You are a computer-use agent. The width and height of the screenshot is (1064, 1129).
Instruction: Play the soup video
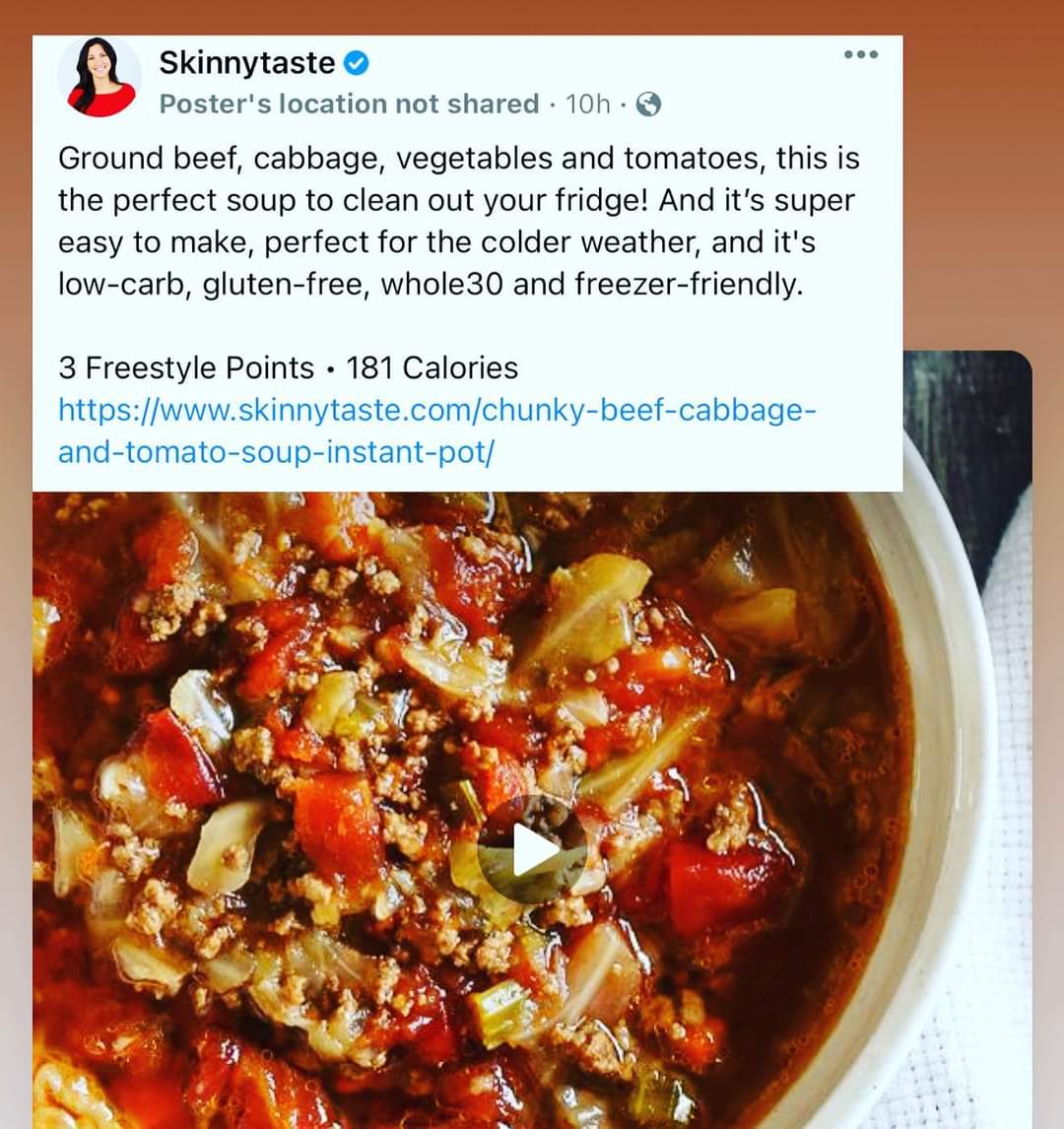pos(532,850)
